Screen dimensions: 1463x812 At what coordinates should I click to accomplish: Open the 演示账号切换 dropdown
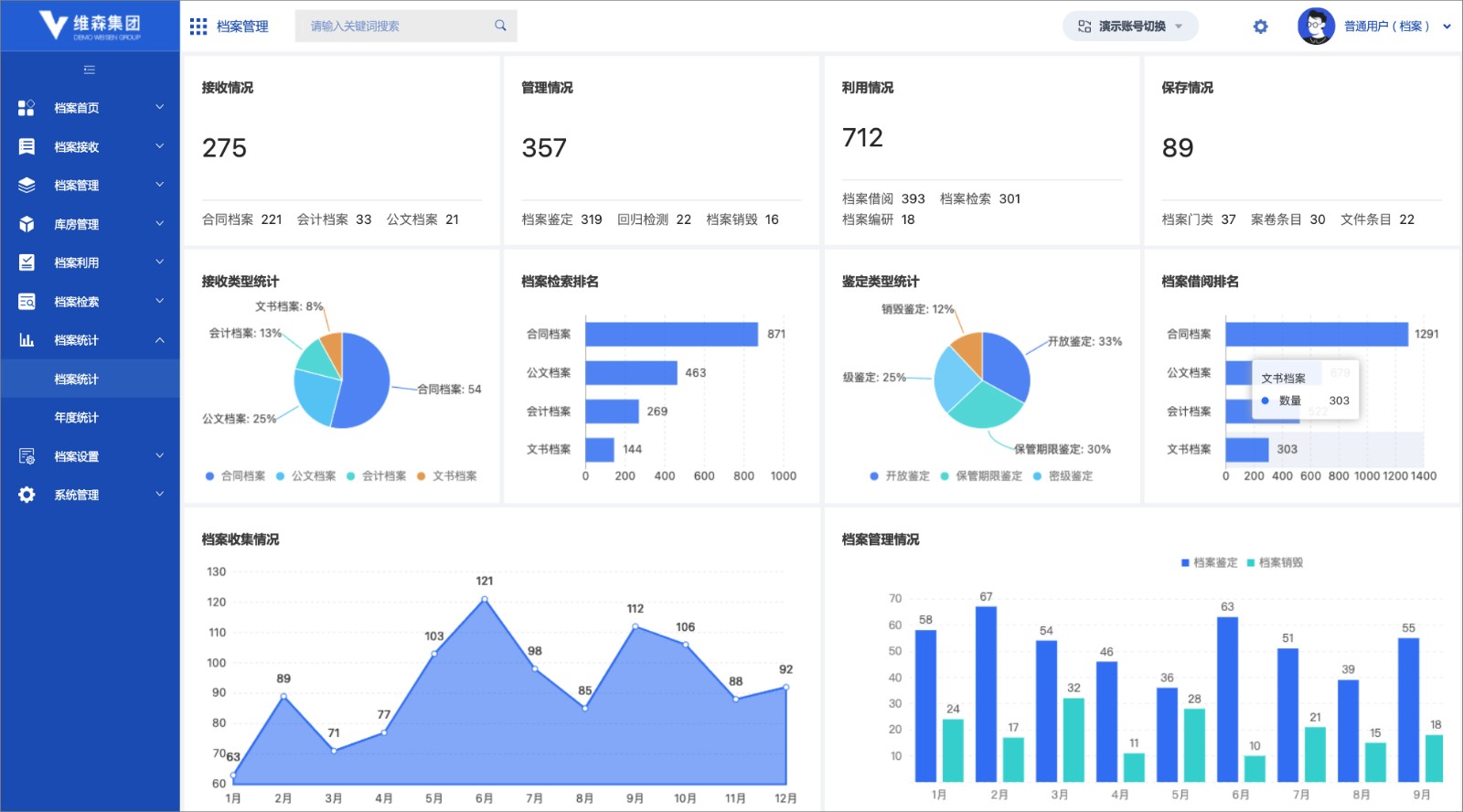coord(1130,27)
